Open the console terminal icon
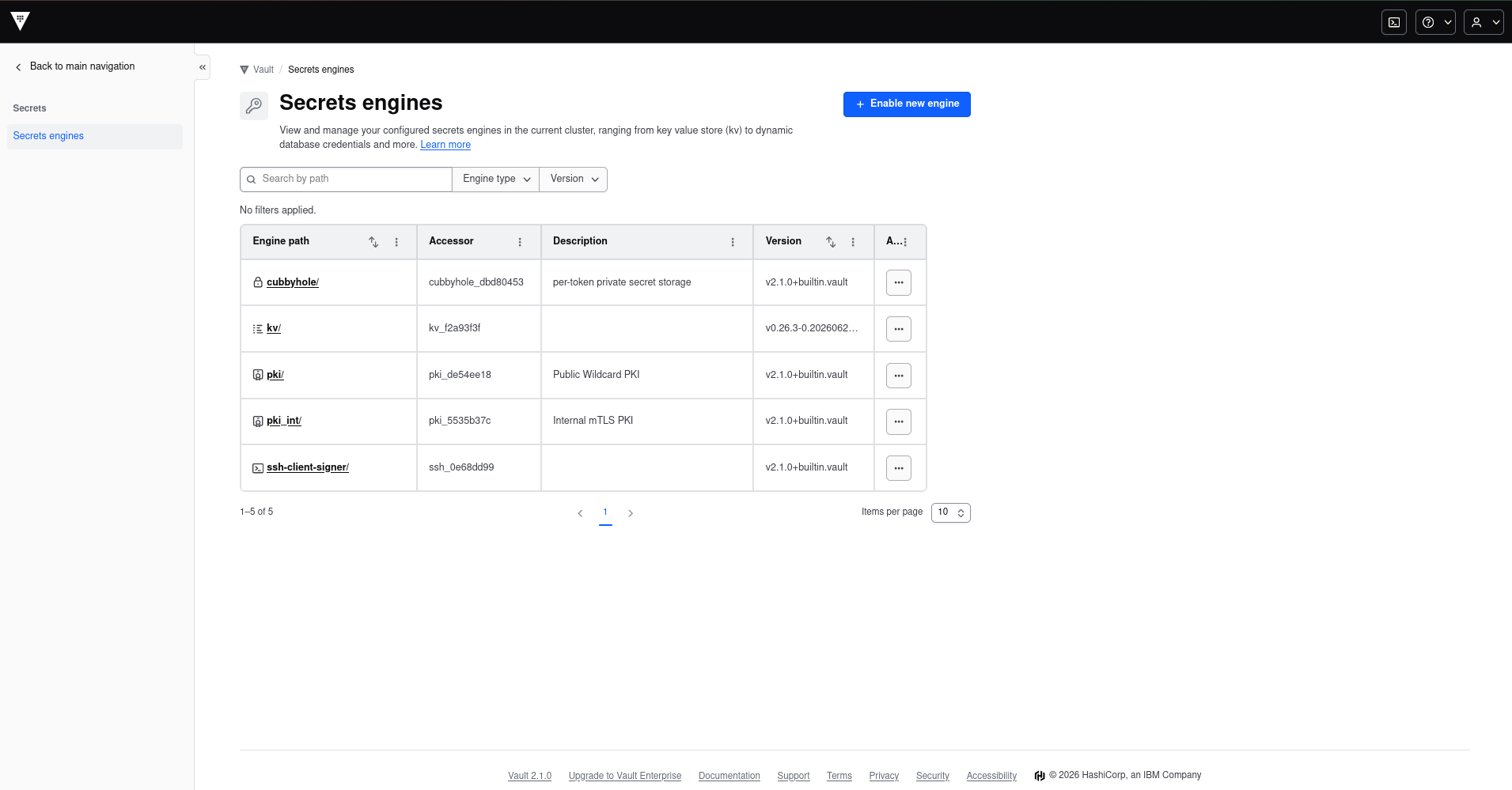 pos(1394,22)
